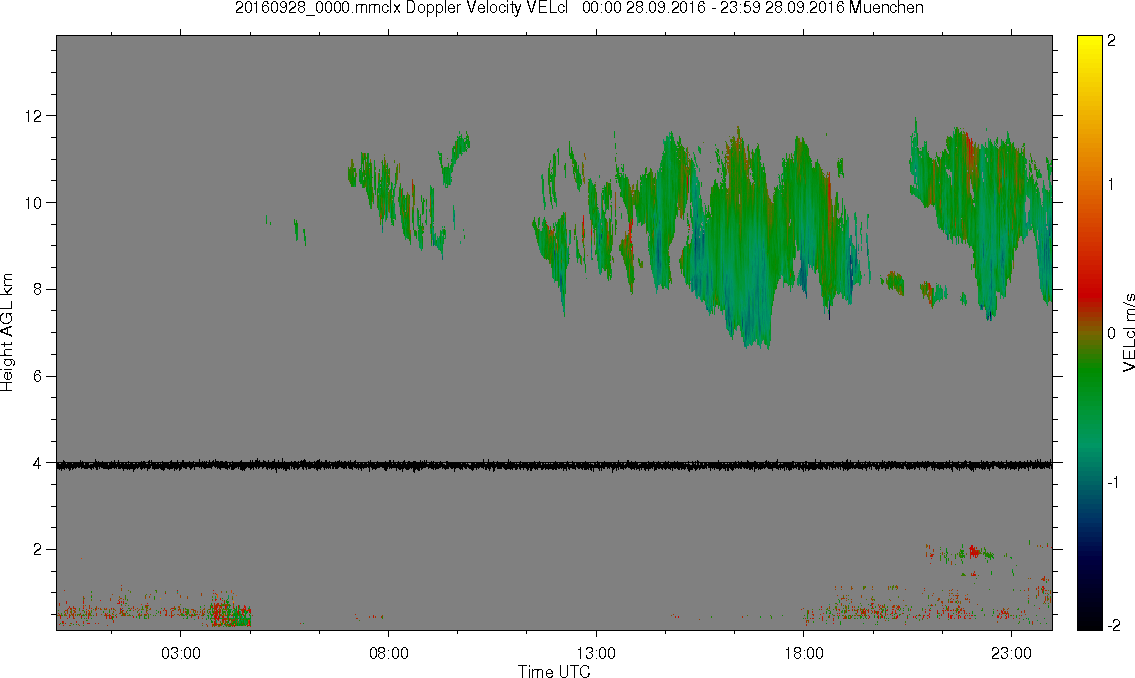Click the height label '6'
This screenshot has height=678, width=1135.
click(37, 376)
